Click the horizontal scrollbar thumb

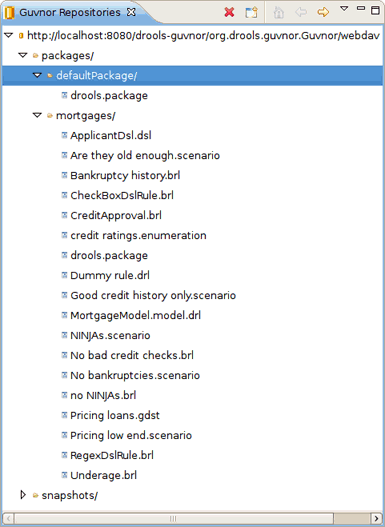click(x=174, y=518)
